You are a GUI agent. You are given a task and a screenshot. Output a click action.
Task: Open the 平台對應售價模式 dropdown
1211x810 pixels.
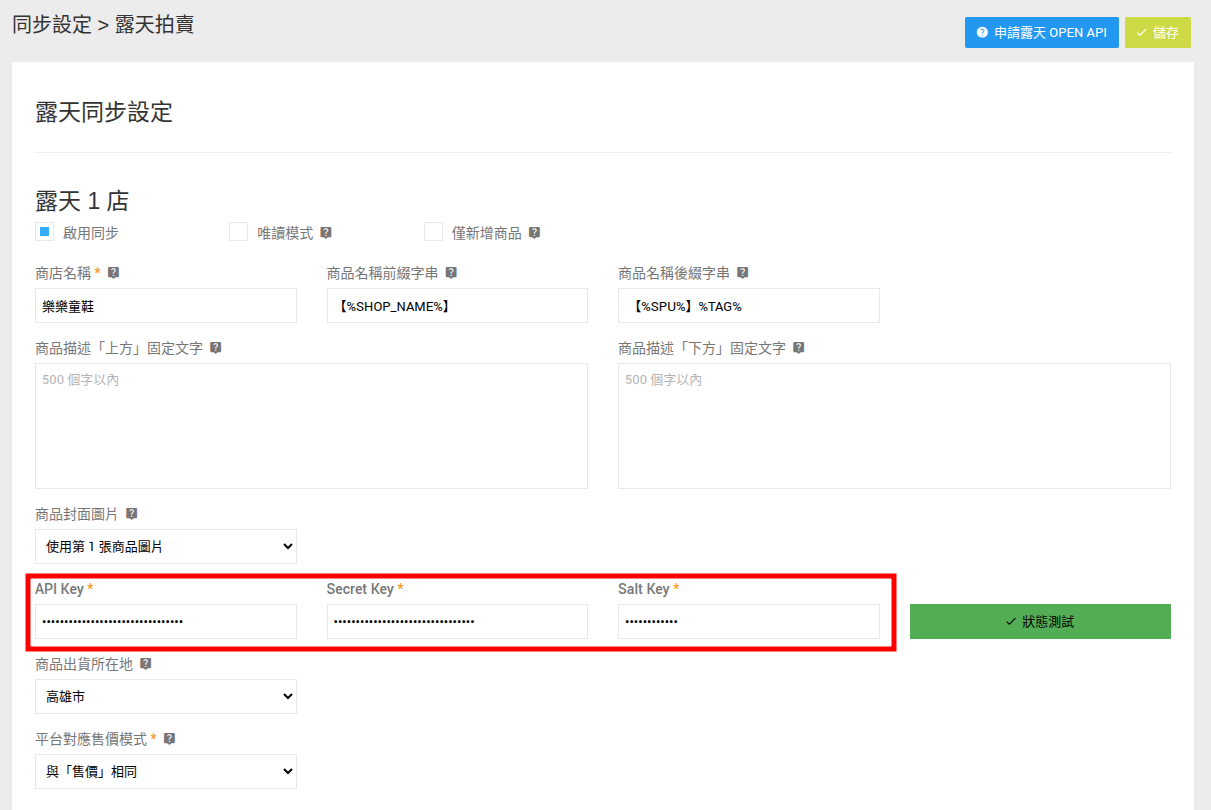coord(165,771)
